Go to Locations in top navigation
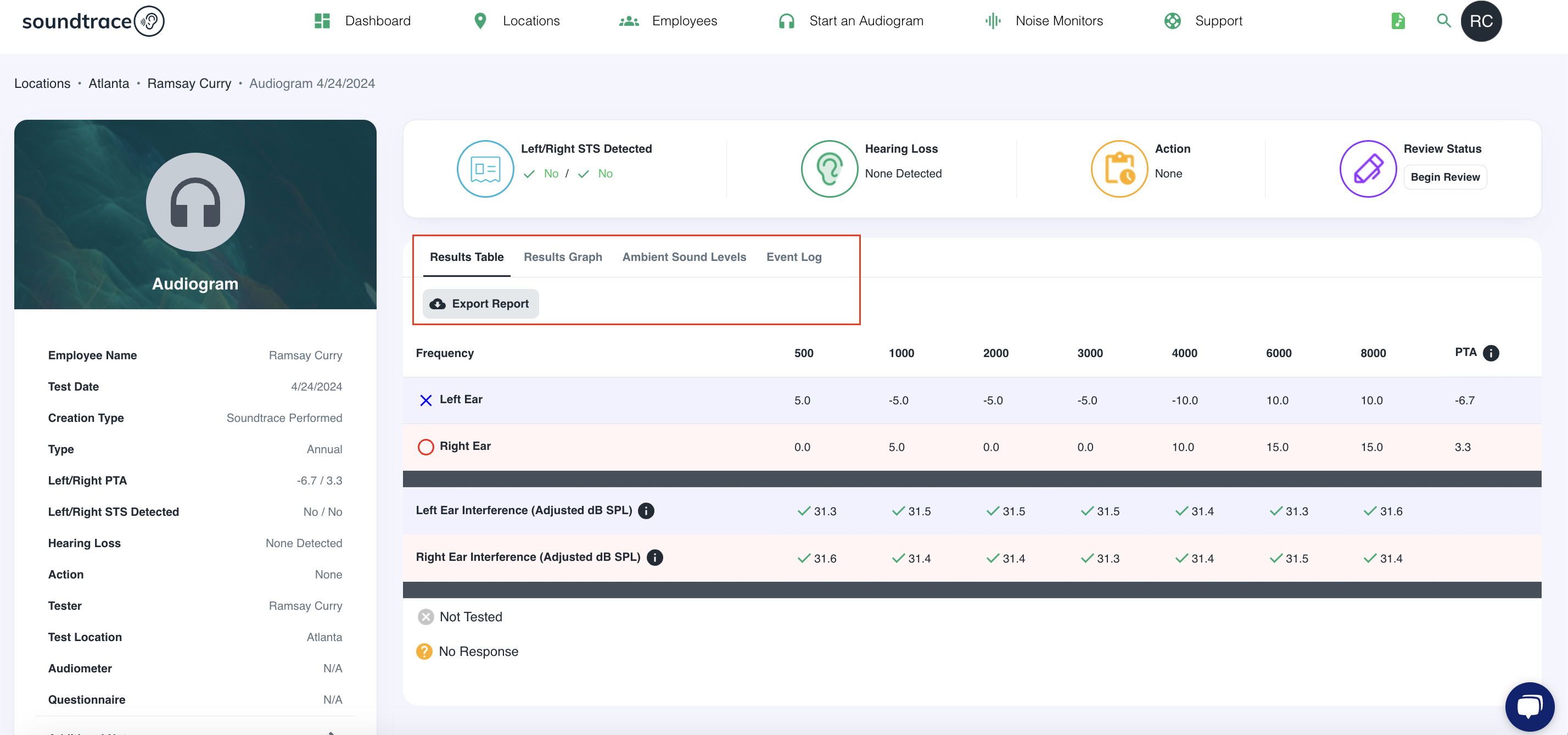Image resolution: width=1568 pixels, height=735 pixels. pyautogui.click(x=531, y=21)
